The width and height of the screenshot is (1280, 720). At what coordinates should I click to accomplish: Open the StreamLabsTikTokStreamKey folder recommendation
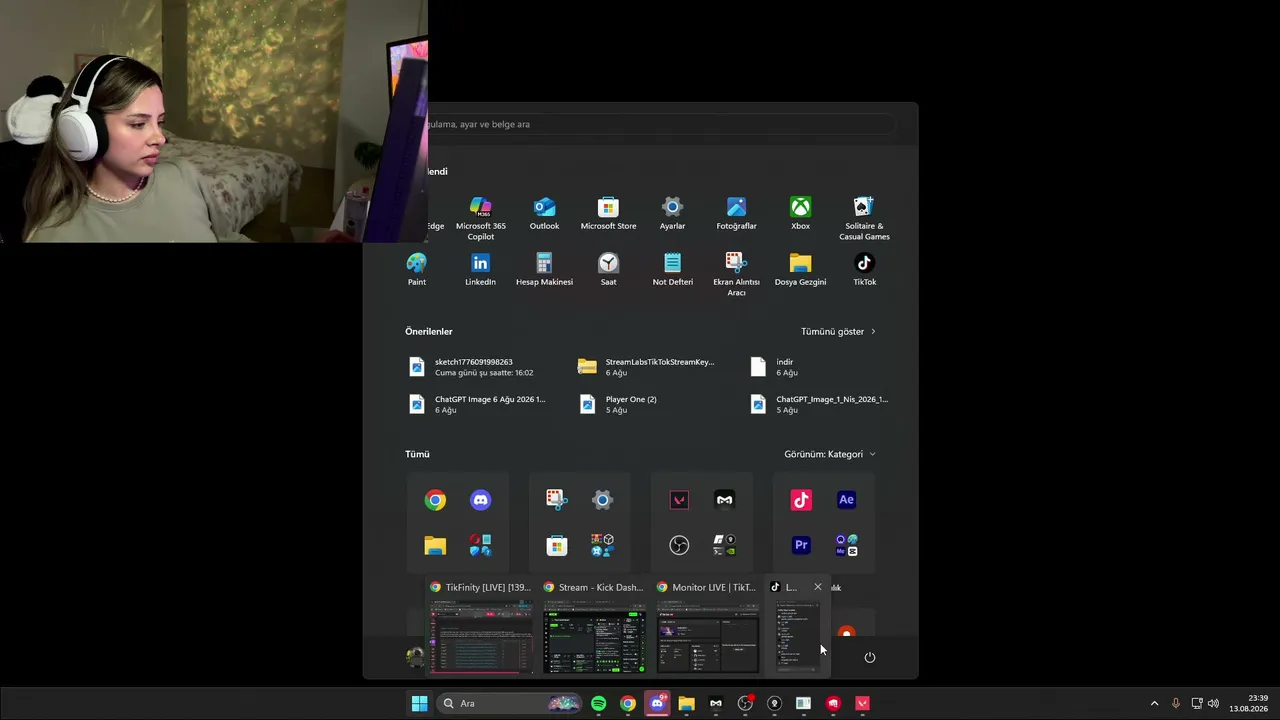tap(647, 367)
